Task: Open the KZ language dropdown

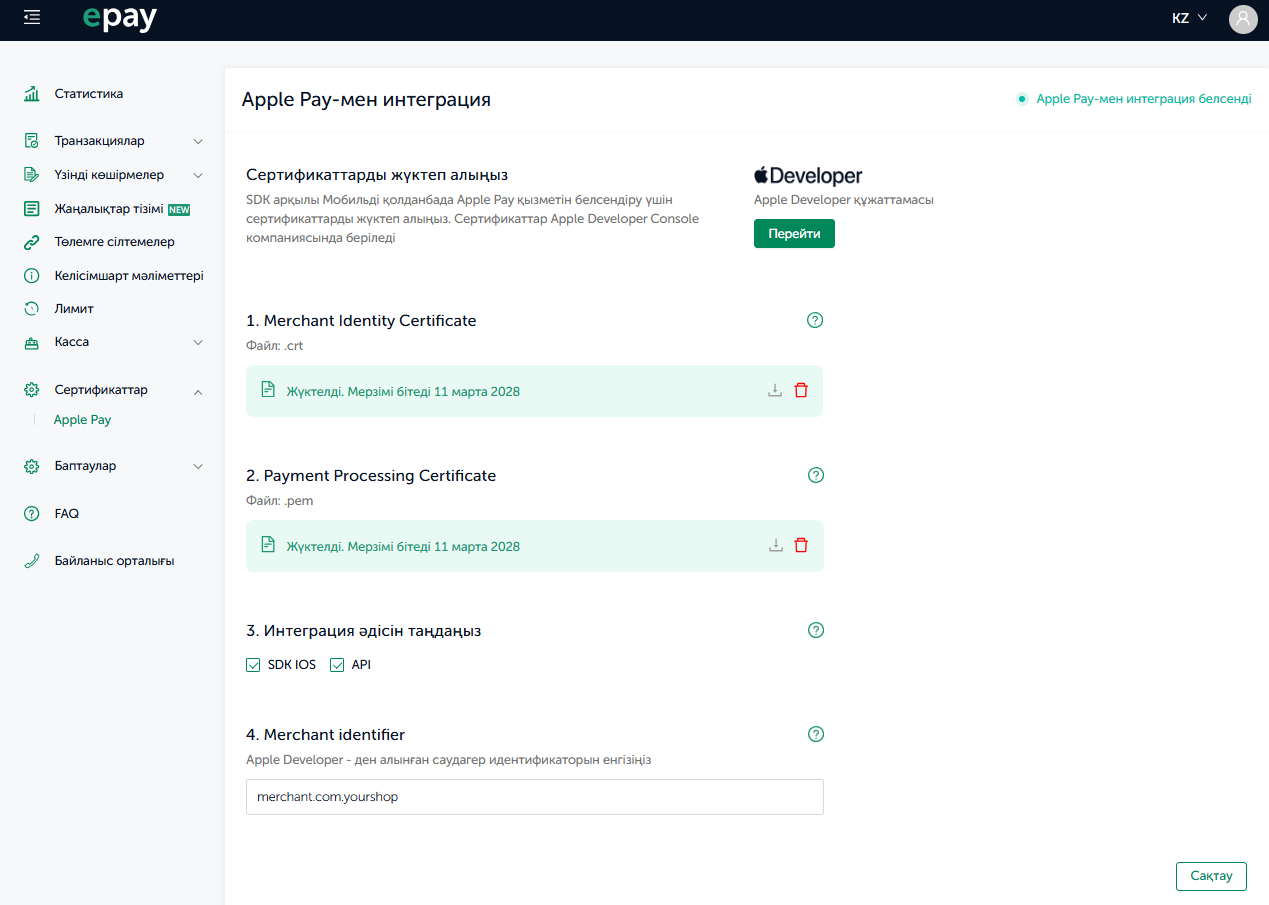Action: click(1190, 18)
